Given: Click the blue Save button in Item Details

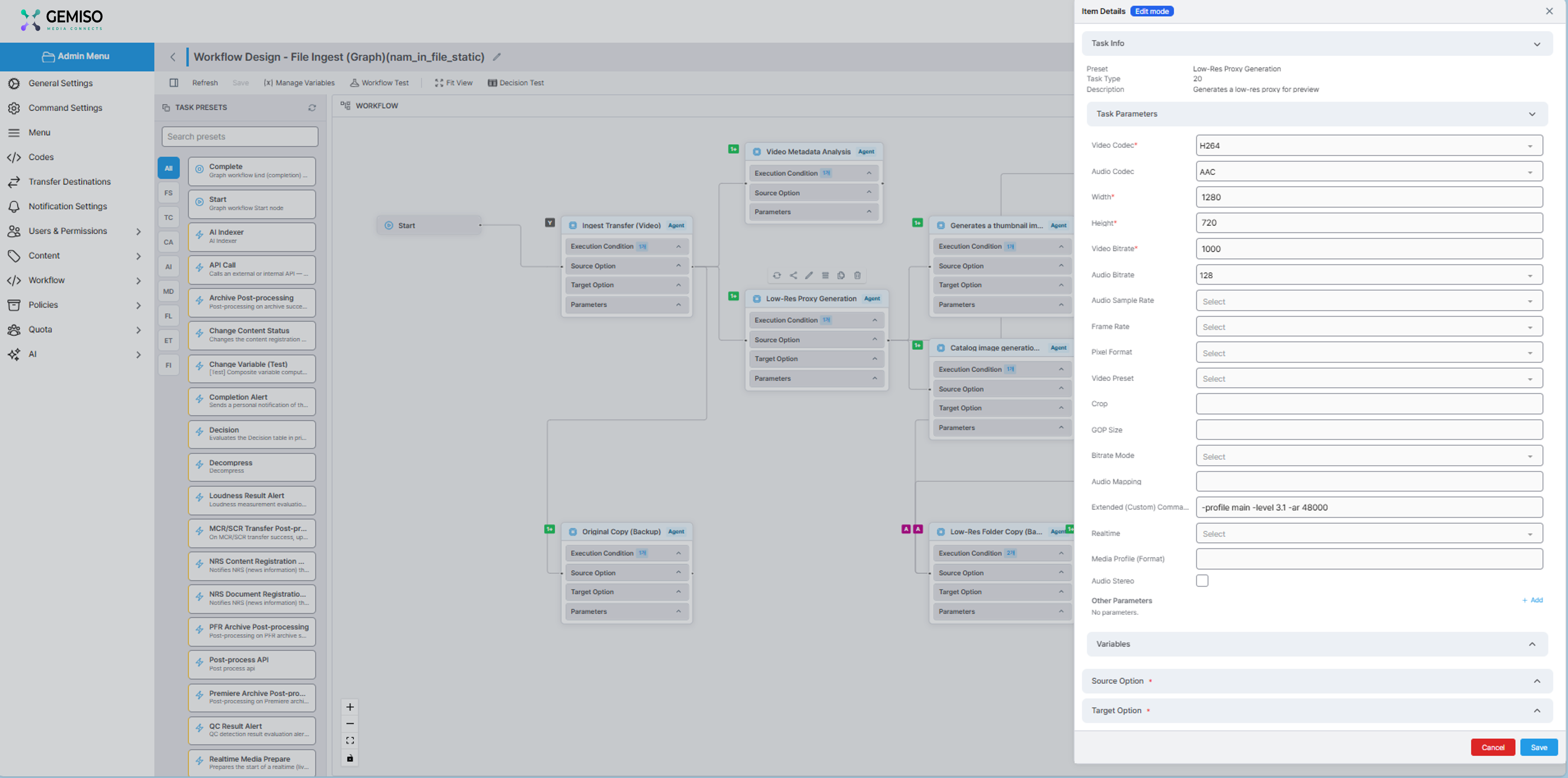Looking at the screenshot, I should tap(1539, 748).
